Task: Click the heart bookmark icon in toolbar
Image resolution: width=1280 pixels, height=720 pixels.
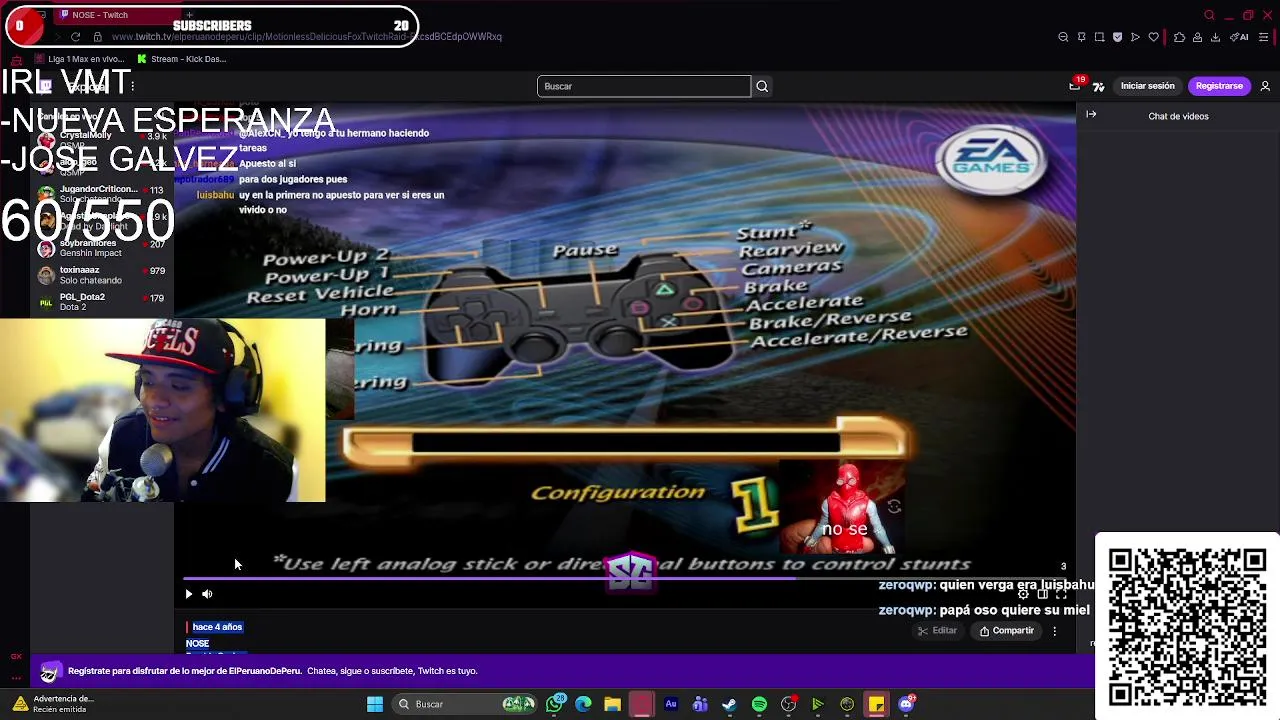Action: point(1153,37)
